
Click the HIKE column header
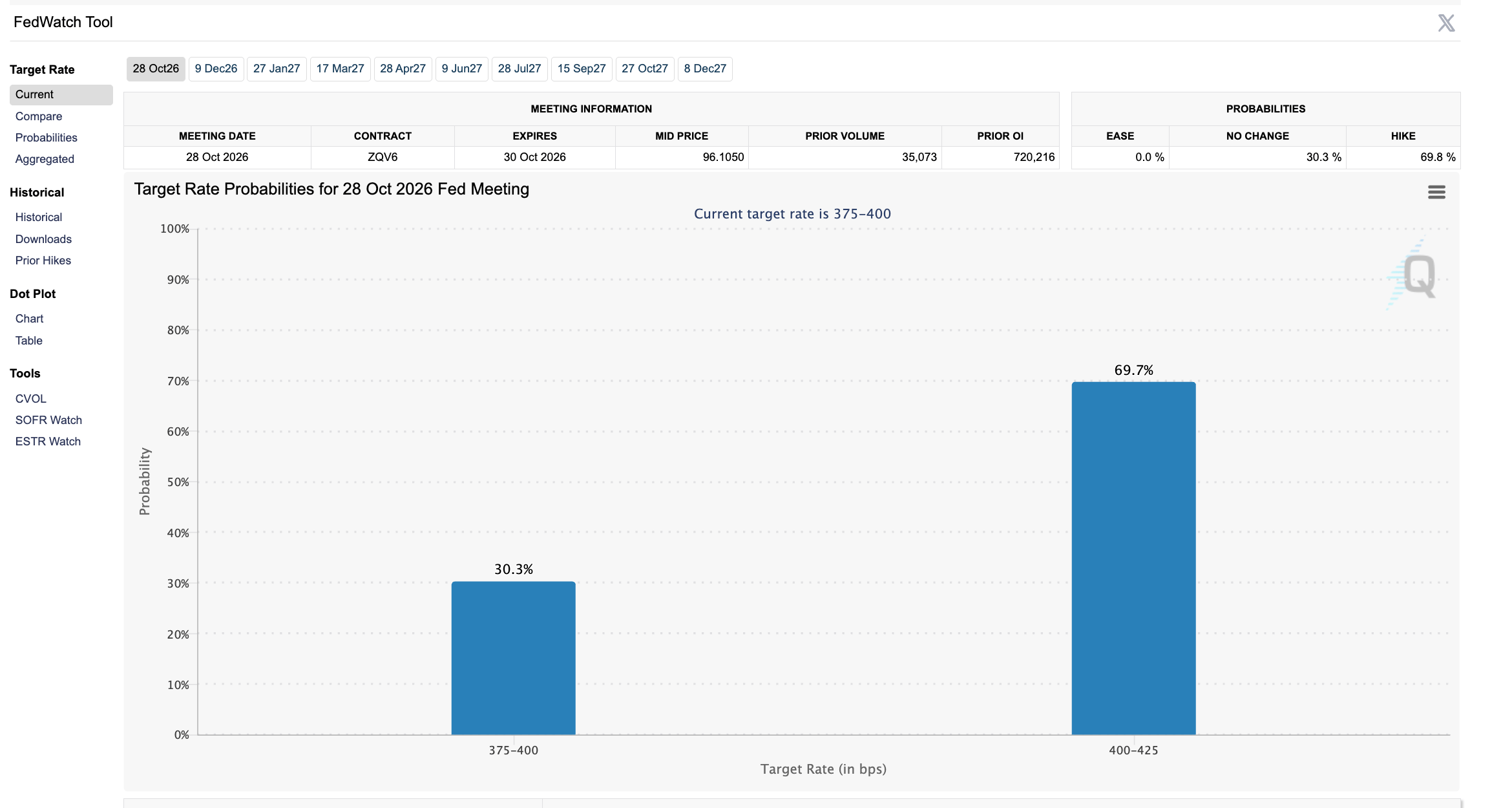(1403, 136)
